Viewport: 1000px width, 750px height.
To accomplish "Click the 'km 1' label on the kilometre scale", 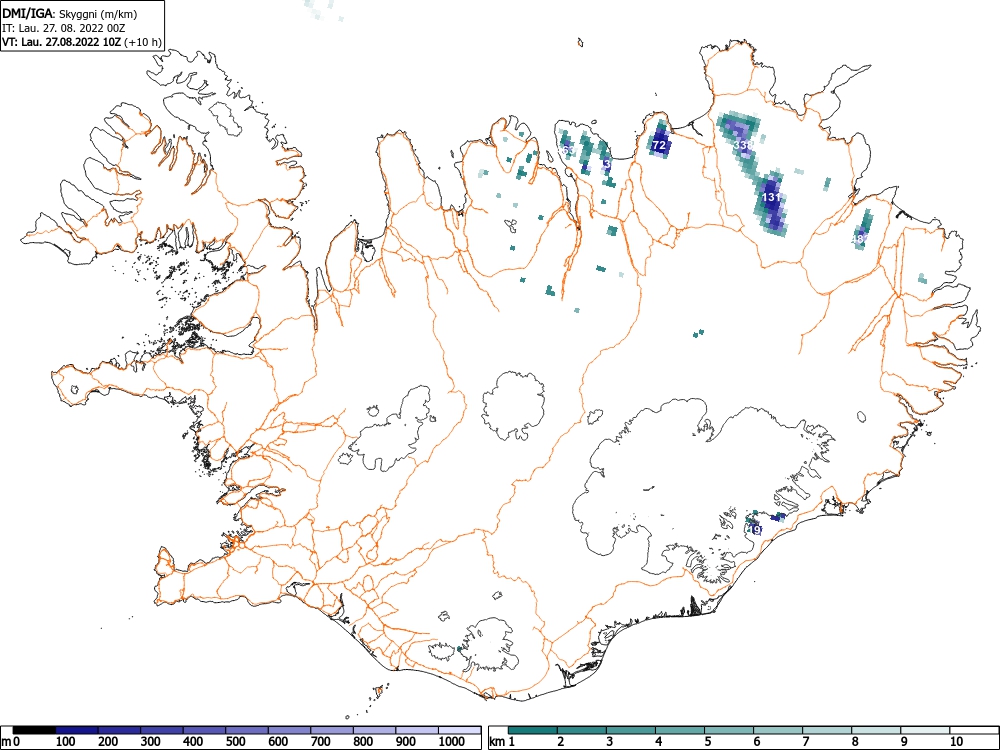I will [x=502, y=742].
